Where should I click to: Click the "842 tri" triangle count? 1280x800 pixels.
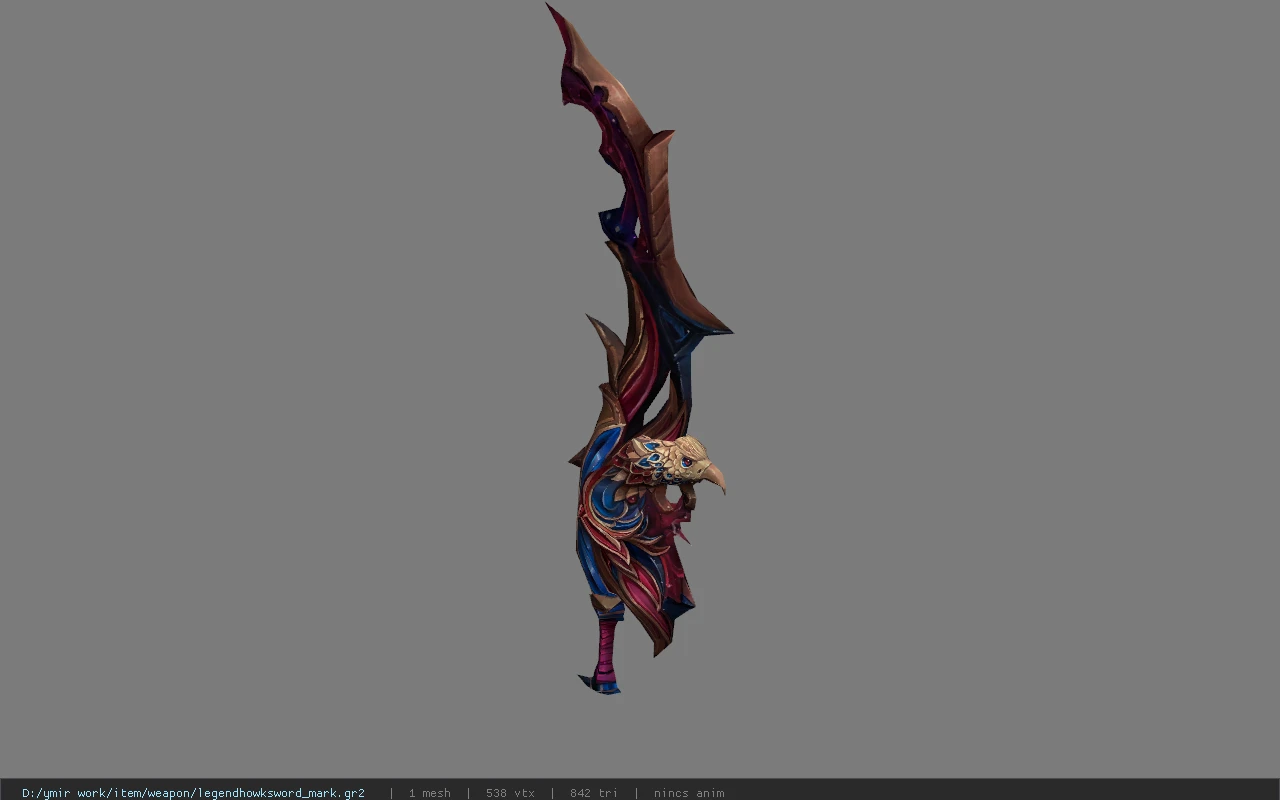pyautogui.click(x=593, y=793)
